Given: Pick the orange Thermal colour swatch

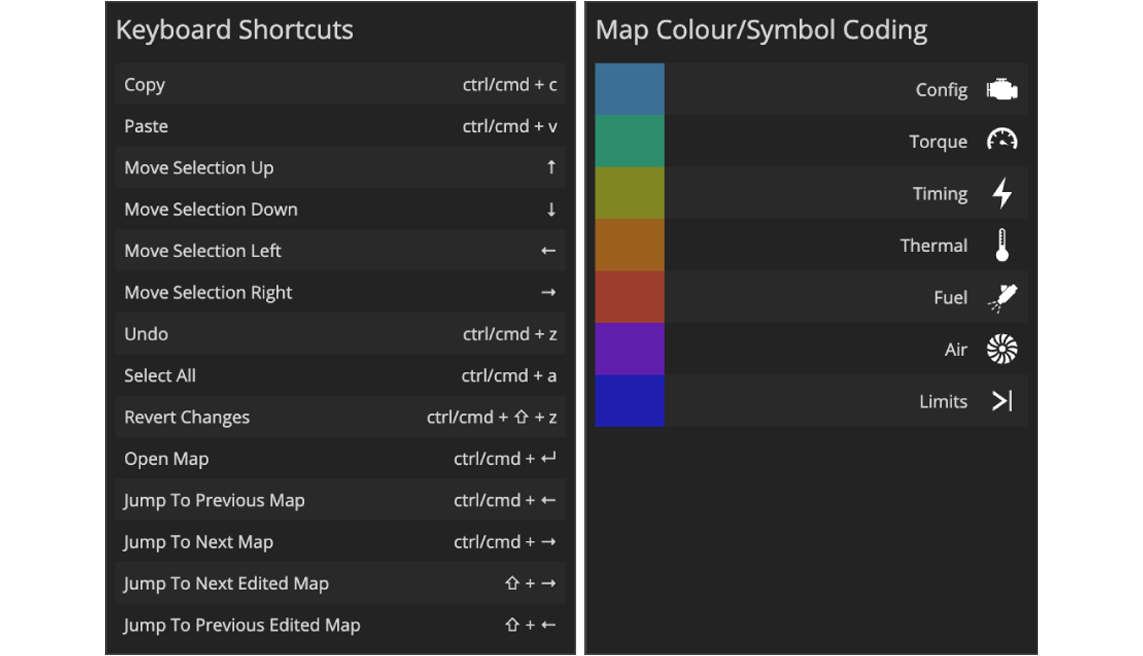Looking at the screenshot, I should (x=630, y=245).
